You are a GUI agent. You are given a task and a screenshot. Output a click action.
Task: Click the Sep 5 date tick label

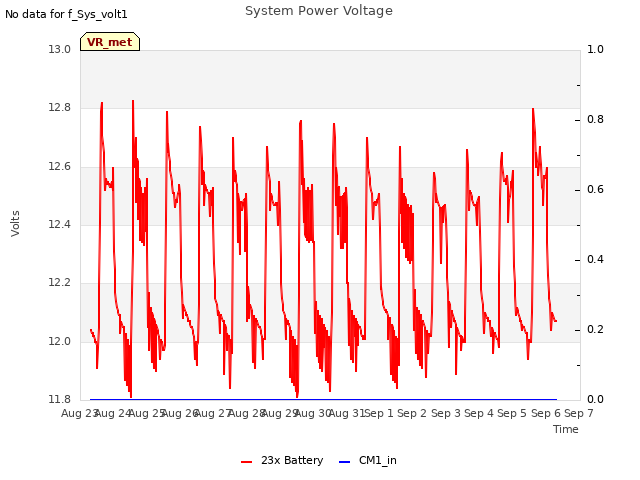[512, 413]
